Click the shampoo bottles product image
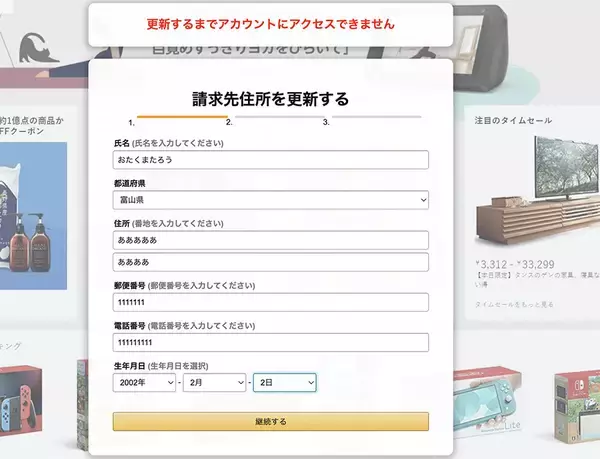600x459 pixels. tap(33, 216)
